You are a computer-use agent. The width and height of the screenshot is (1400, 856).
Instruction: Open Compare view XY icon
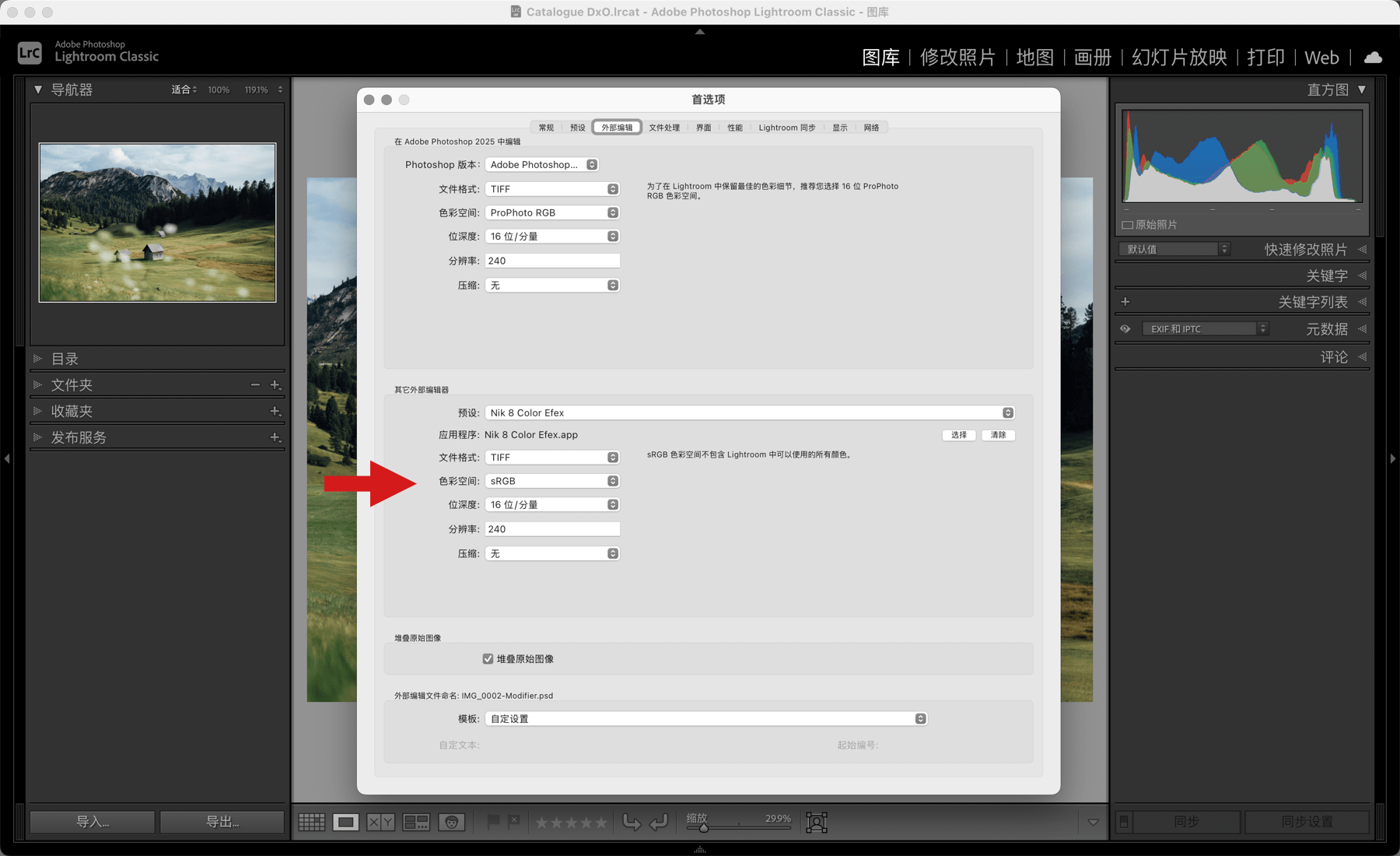(x=380, y=822)
